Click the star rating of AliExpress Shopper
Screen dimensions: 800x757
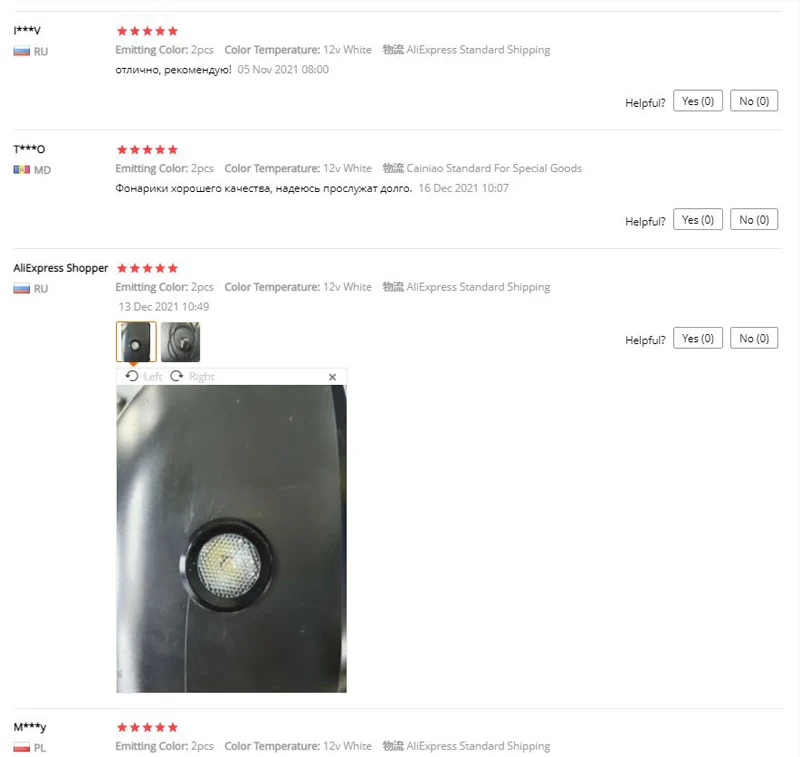point(147,268)
